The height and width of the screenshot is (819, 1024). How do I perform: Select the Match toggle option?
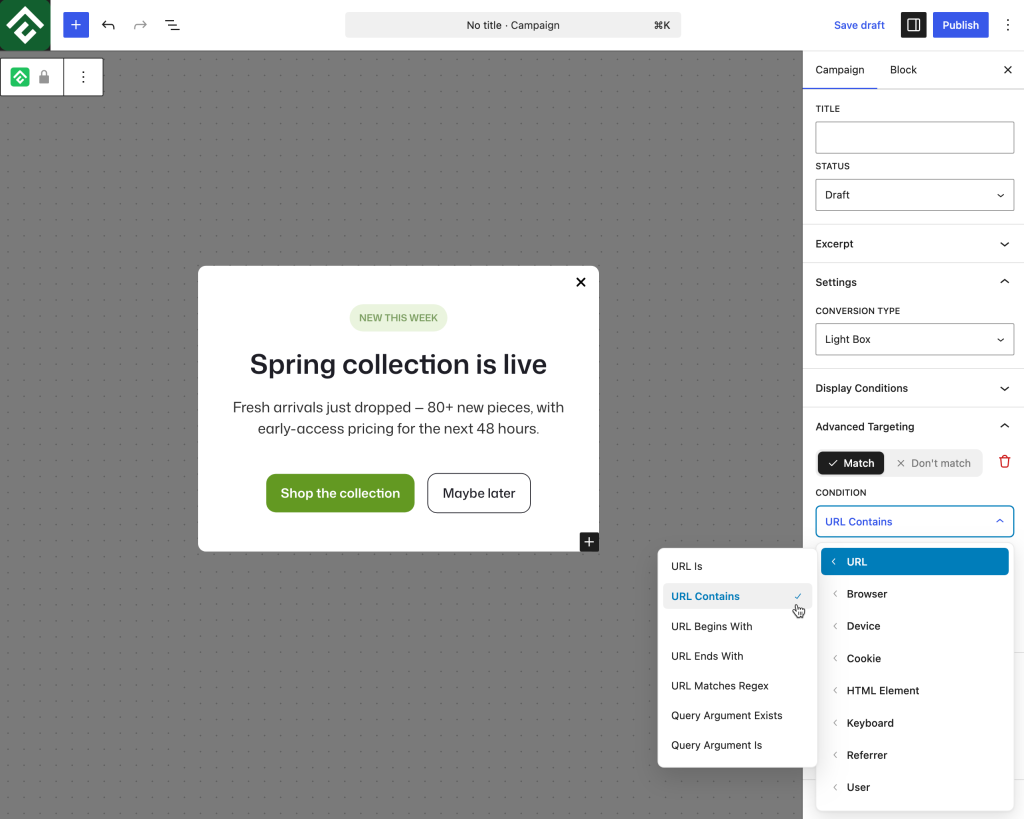pyautogui.click(x=850, y=463)
